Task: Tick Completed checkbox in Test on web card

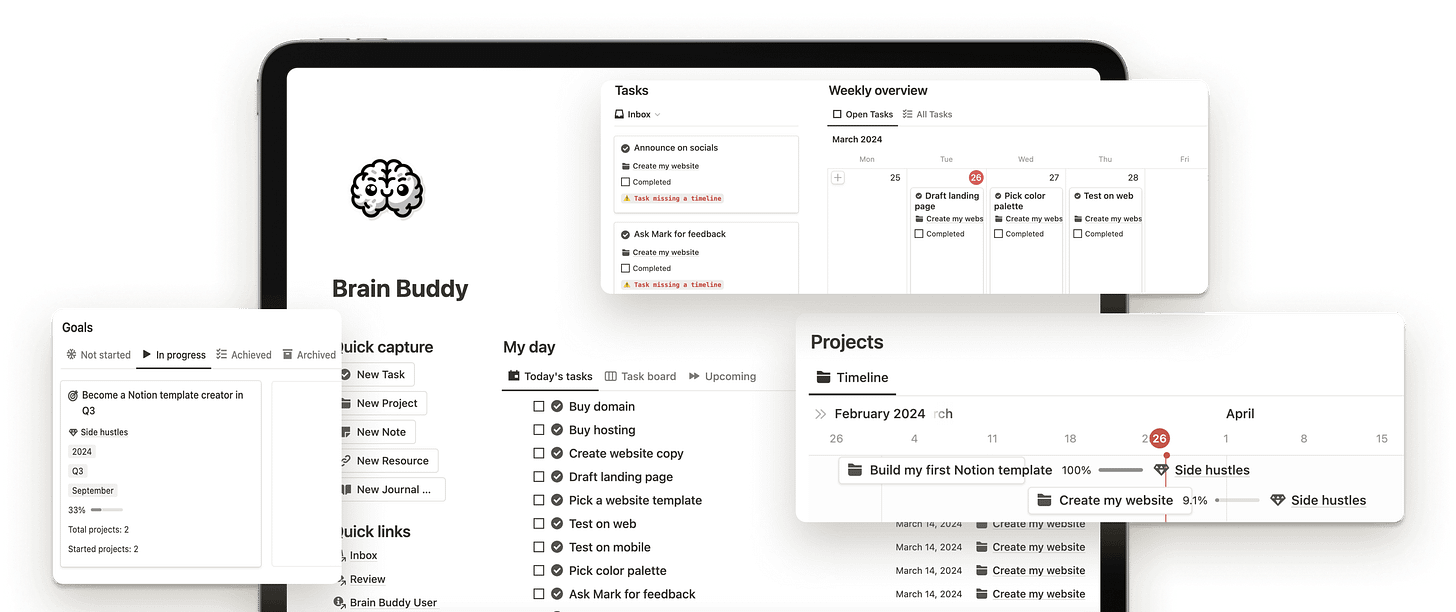Action: 1078,234
